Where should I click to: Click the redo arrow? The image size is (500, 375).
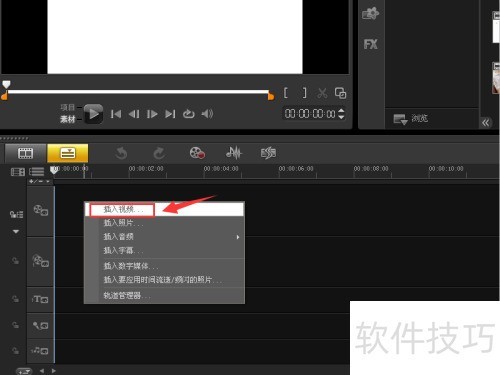click(159, 153)
